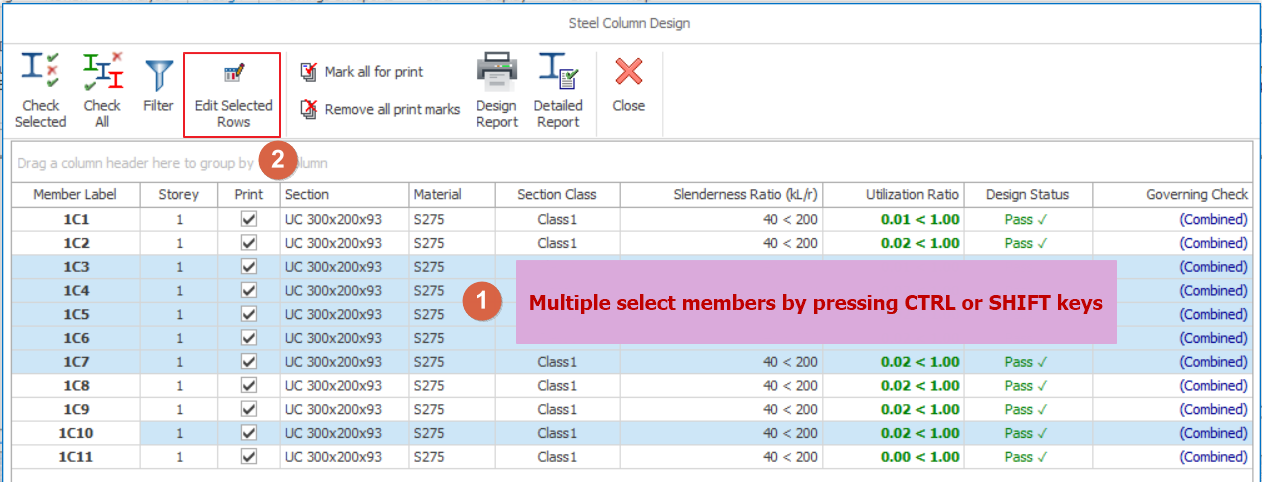Sort by Utilization Ratio column header
1262x482 pixels.
coord(911,194)
